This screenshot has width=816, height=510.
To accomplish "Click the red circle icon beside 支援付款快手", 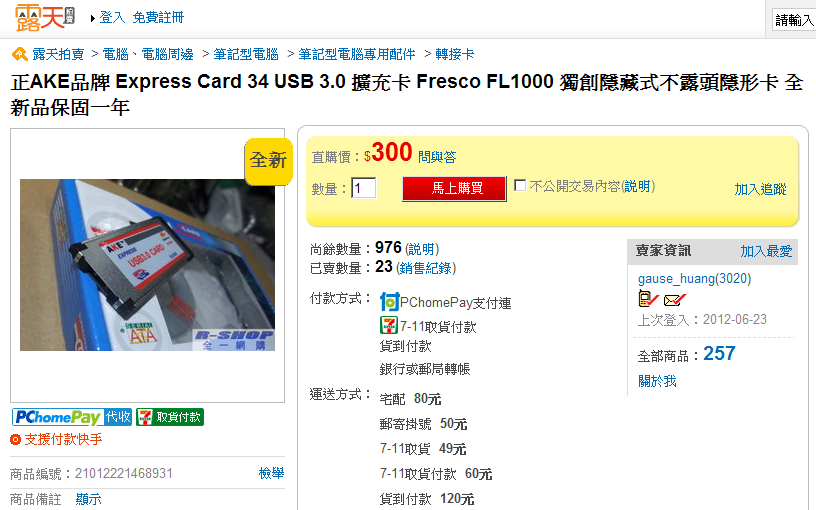I will [x=16, y=440].
